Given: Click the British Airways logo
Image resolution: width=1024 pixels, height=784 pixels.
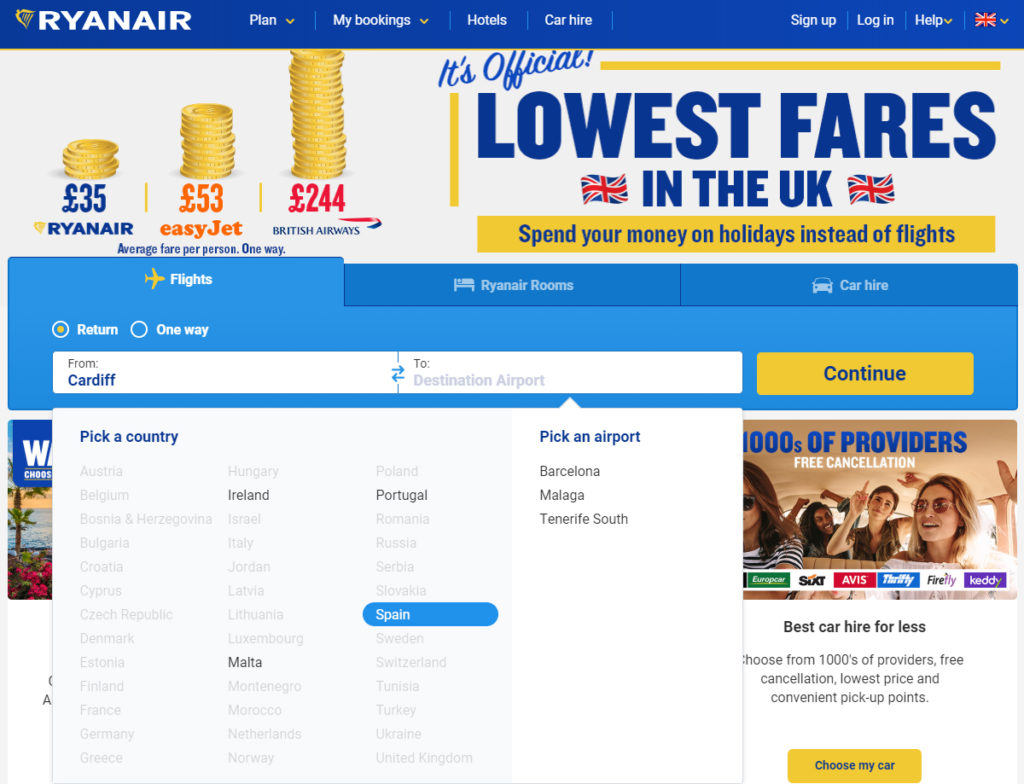Looking at the screenshot, I should (327, 227).
